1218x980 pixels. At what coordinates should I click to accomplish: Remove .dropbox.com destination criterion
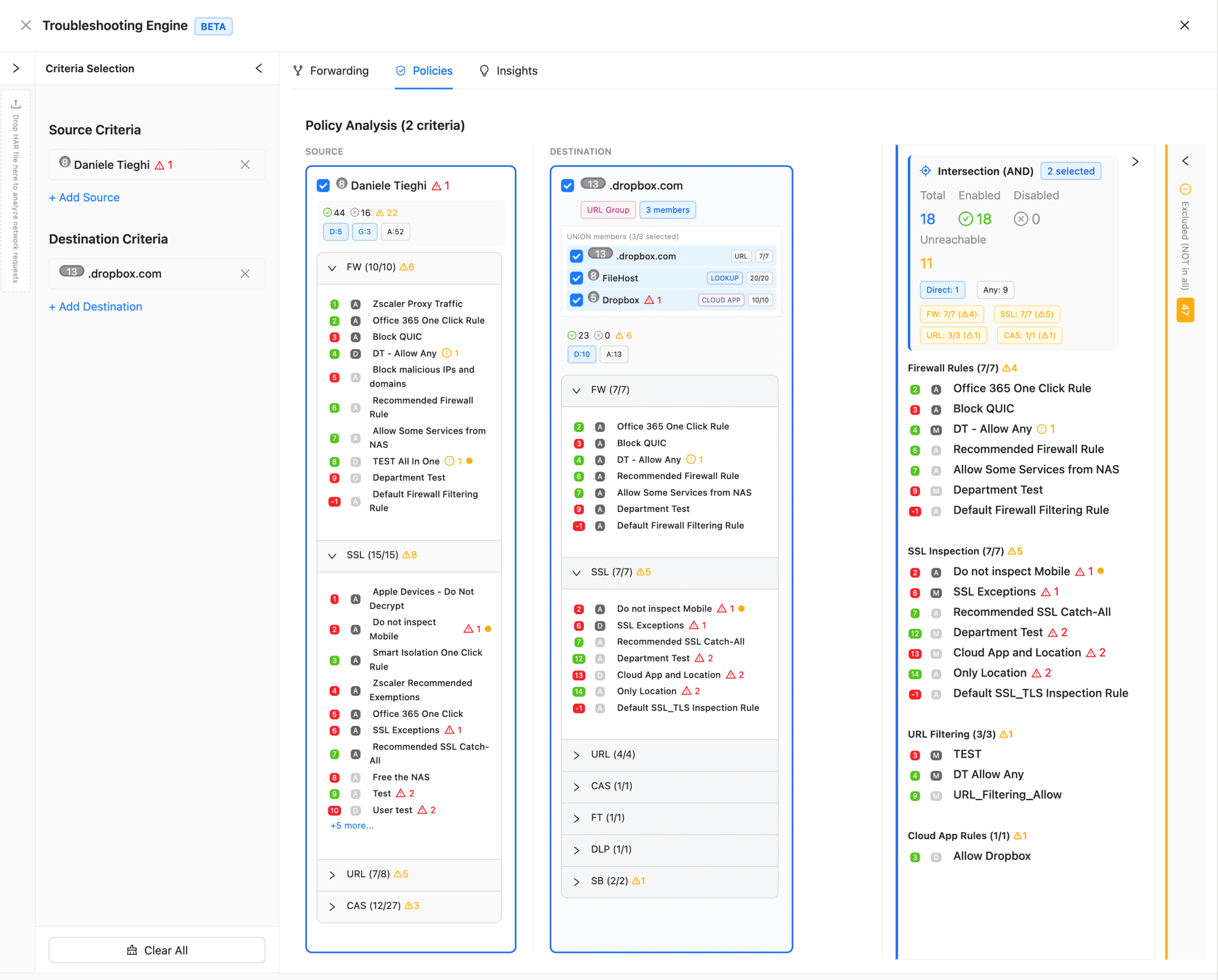click(x=245, y=274)
